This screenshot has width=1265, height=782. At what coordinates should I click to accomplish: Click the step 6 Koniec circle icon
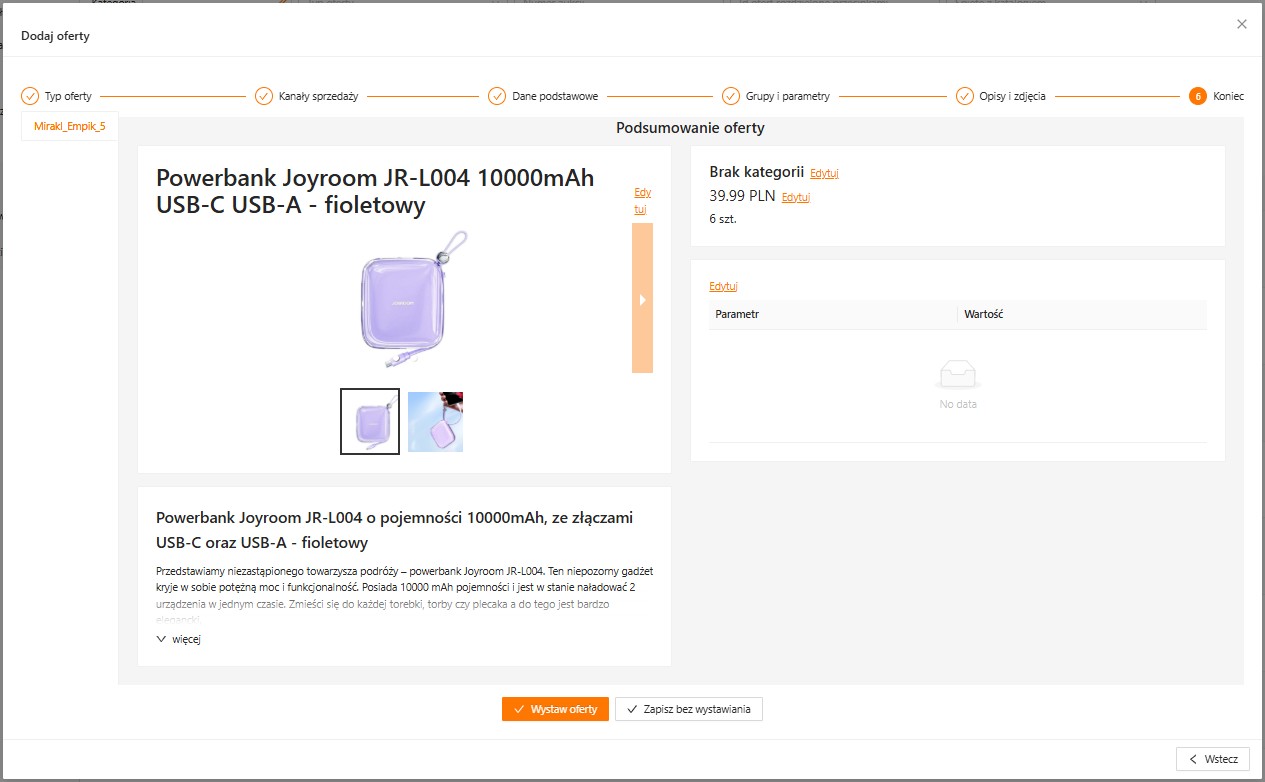[1197, 96]
